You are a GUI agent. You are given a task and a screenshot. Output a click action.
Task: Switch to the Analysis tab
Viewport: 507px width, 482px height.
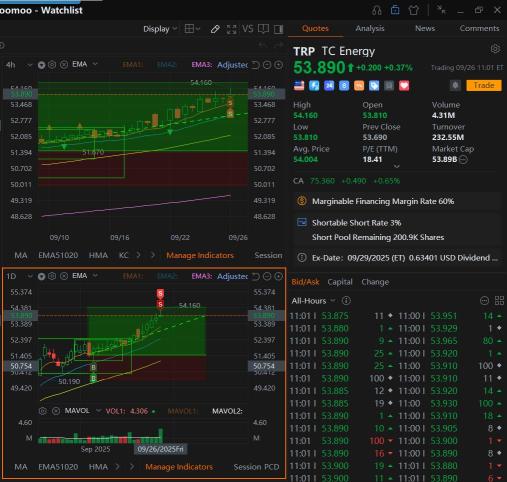pyautogui.click(x=370, y=28)
